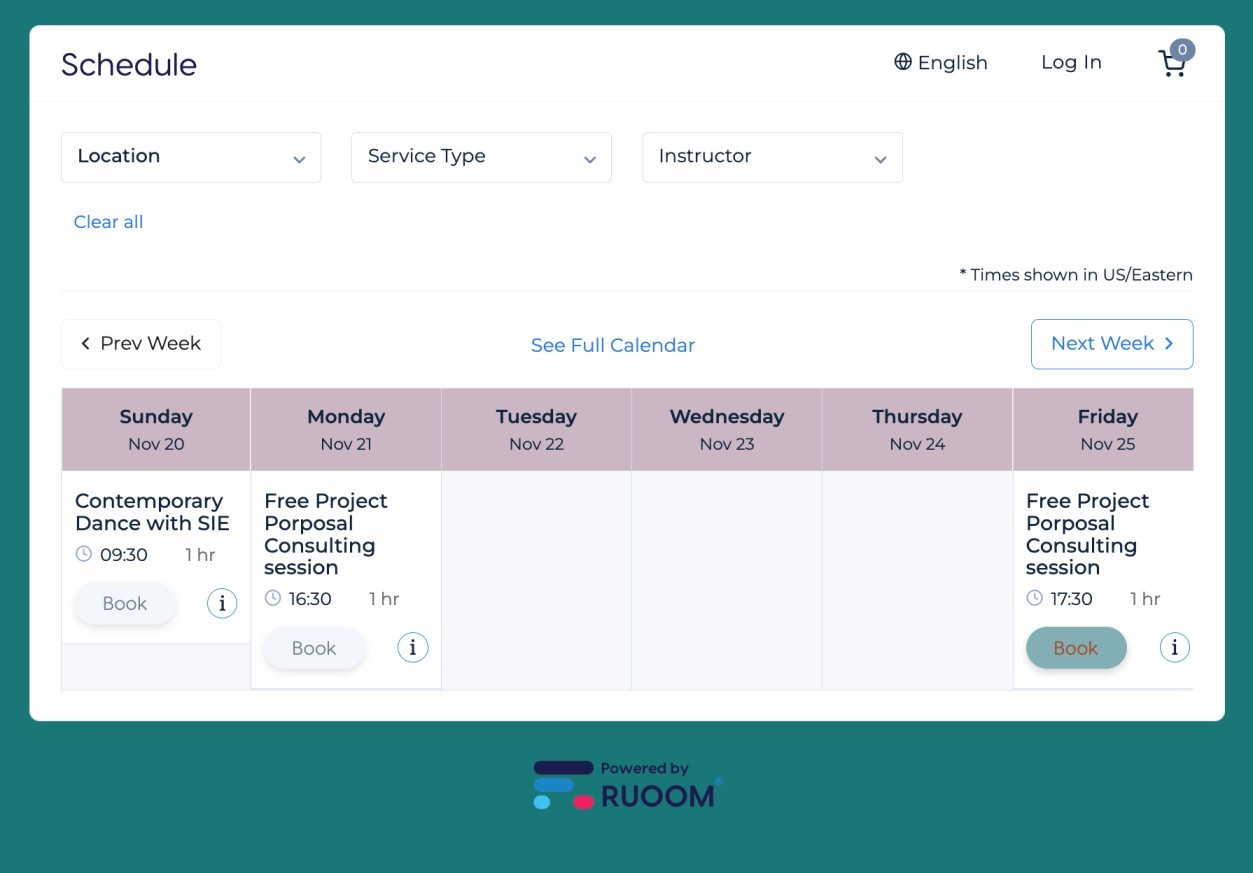The image size is (1253, 873).
Task: Expand the Location dropdown
Action: 191,157
